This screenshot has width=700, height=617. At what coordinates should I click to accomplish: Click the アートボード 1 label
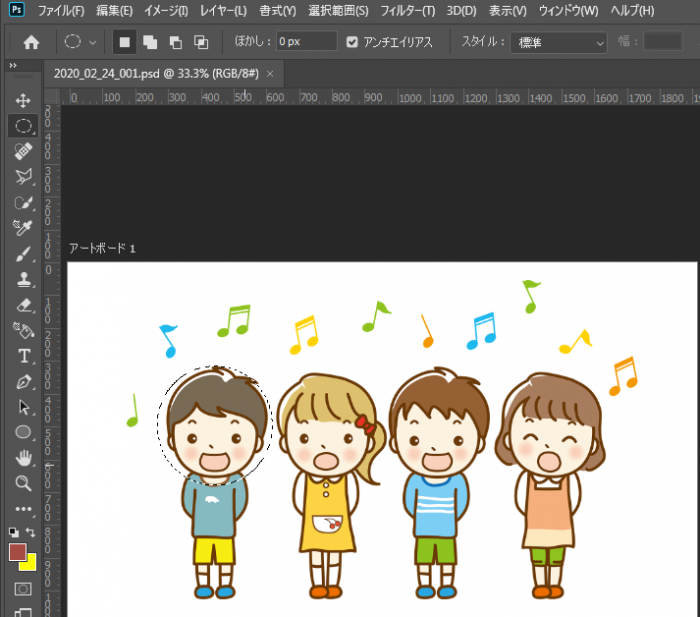click(x=102, y=248)
